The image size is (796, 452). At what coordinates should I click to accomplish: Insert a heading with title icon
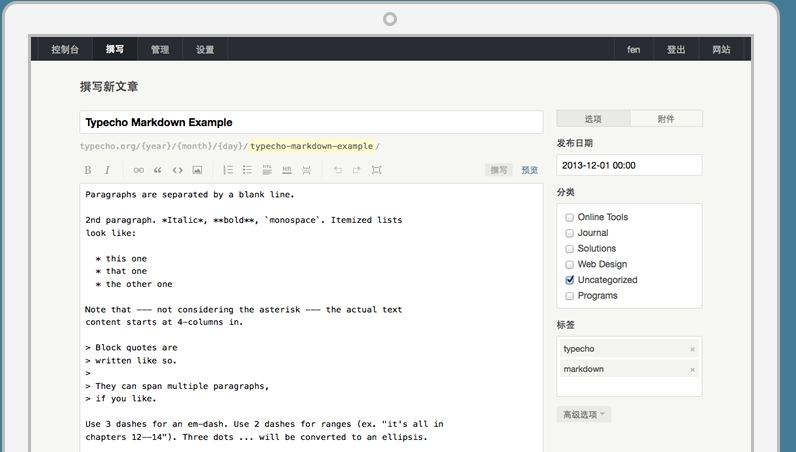click(267, 170)
